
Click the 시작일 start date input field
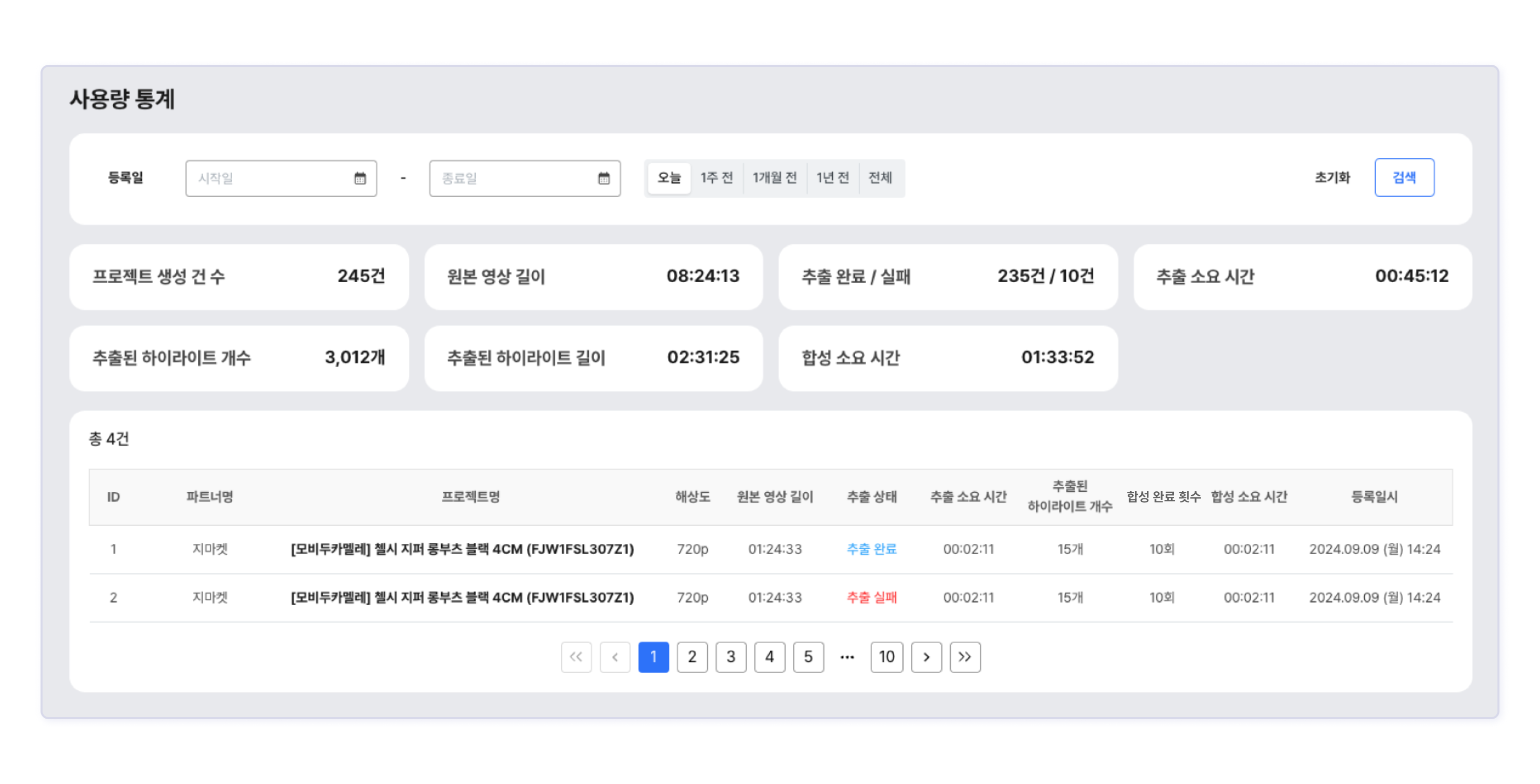(269, 178)
